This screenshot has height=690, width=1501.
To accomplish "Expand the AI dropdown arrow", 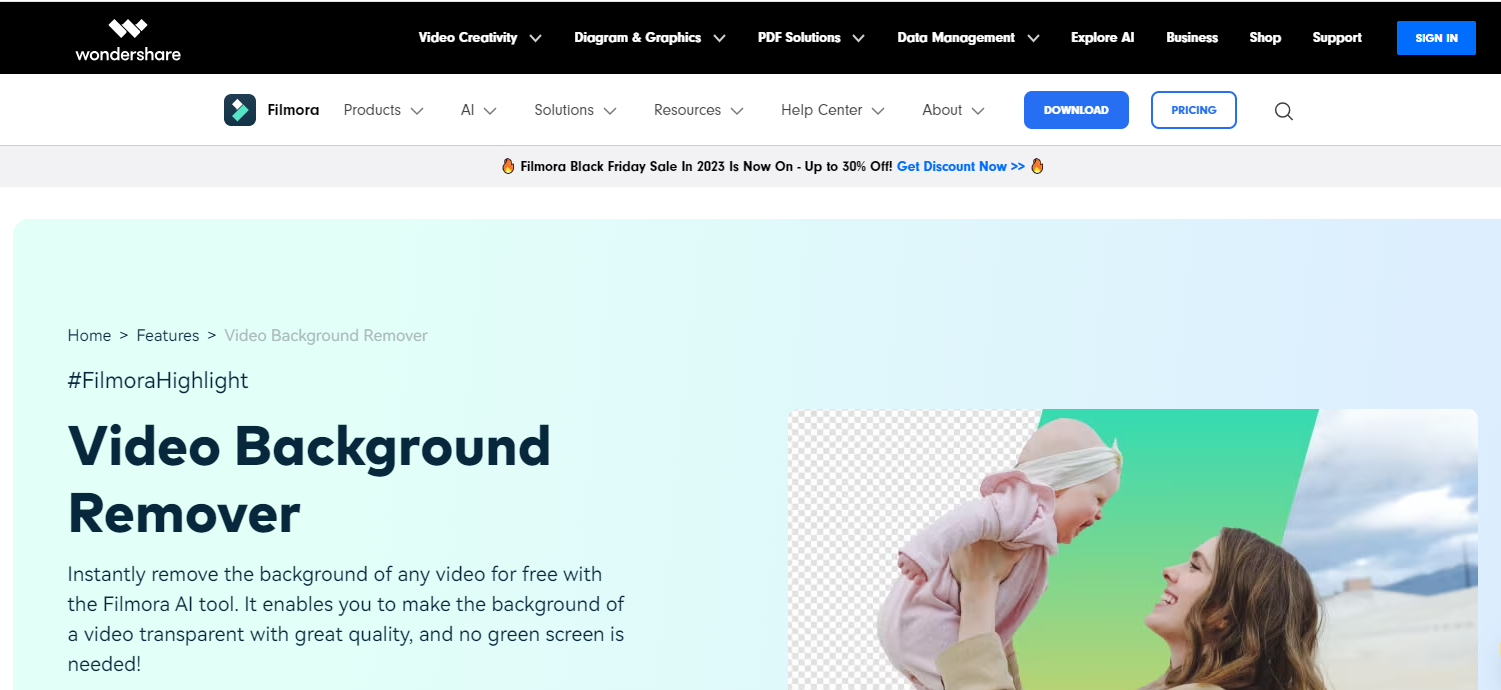I will 490,111.
